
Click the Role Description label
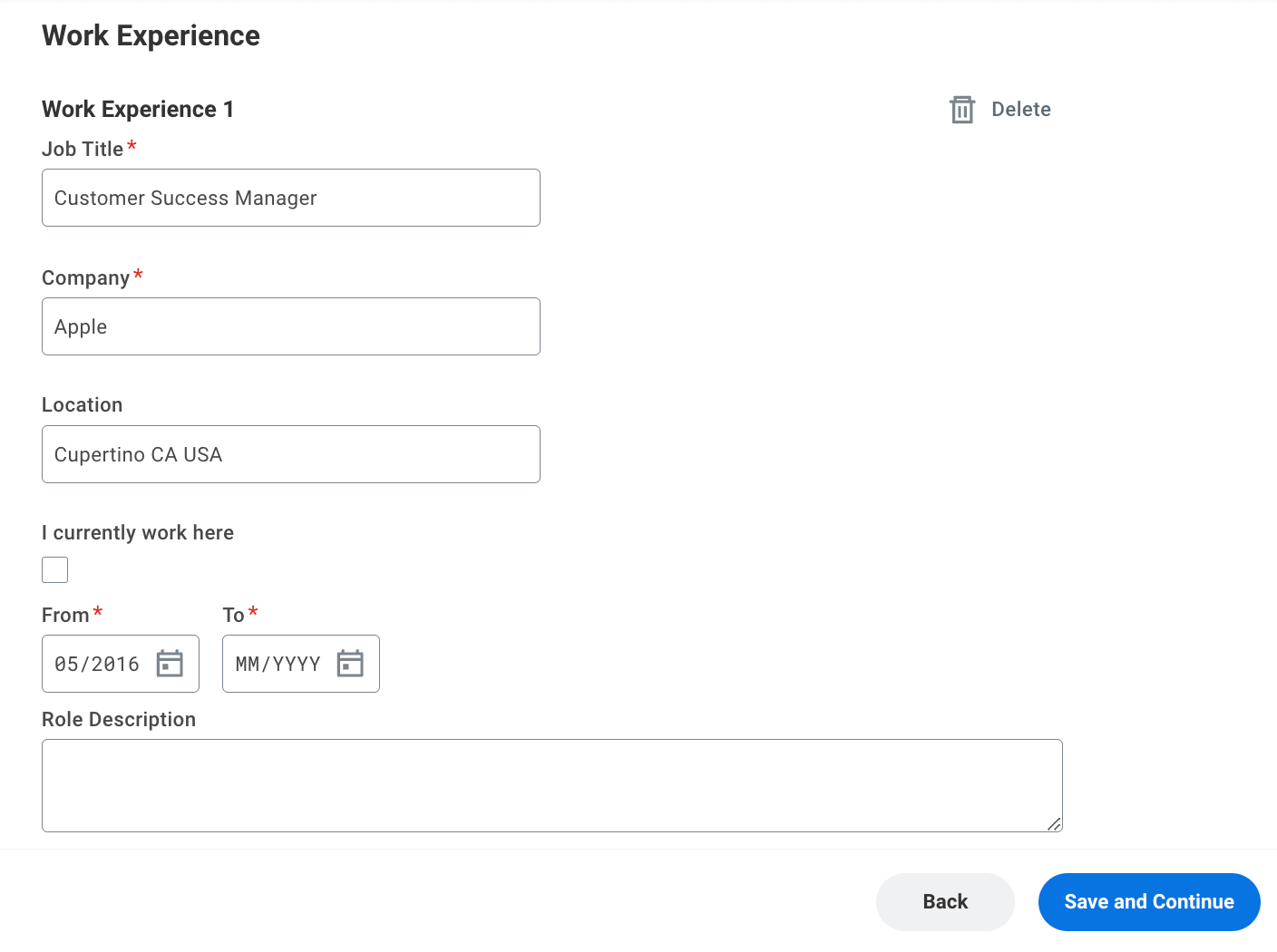pyautogui.click(x=119, y=720)
